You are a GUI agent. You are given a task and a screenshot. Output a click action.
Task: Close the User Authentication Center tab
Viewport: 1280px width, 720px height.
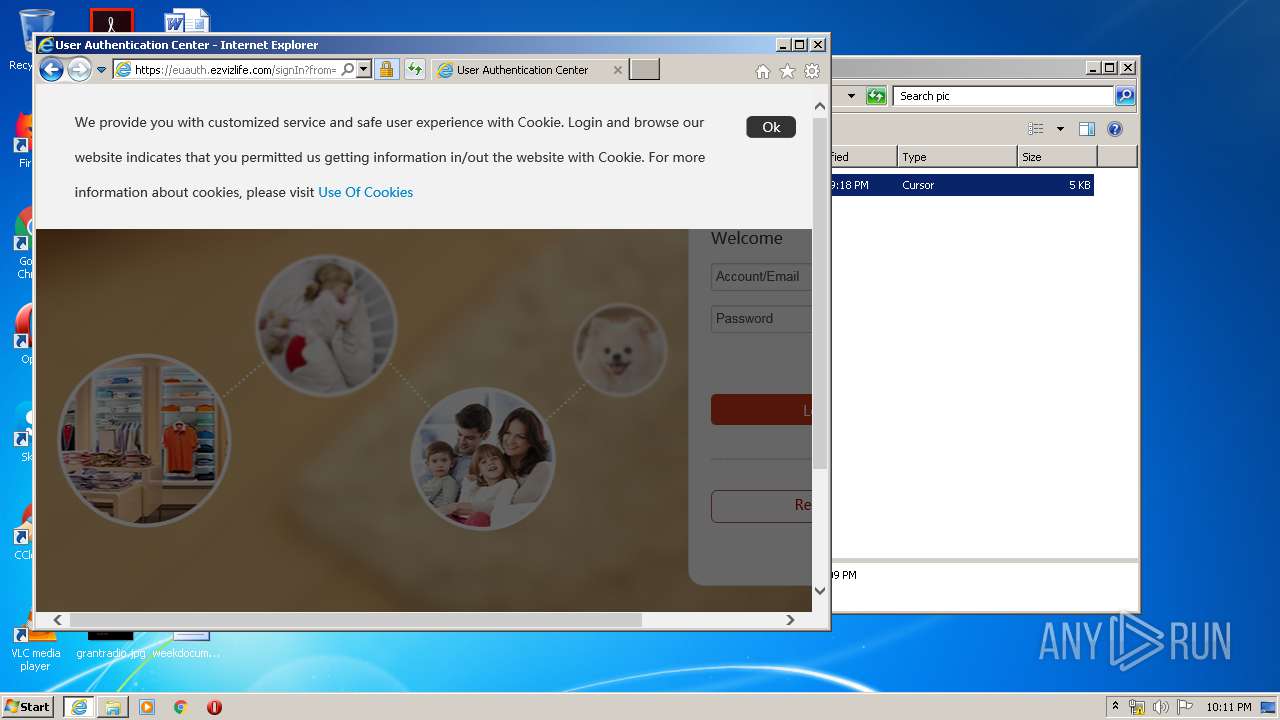point(617,70)
